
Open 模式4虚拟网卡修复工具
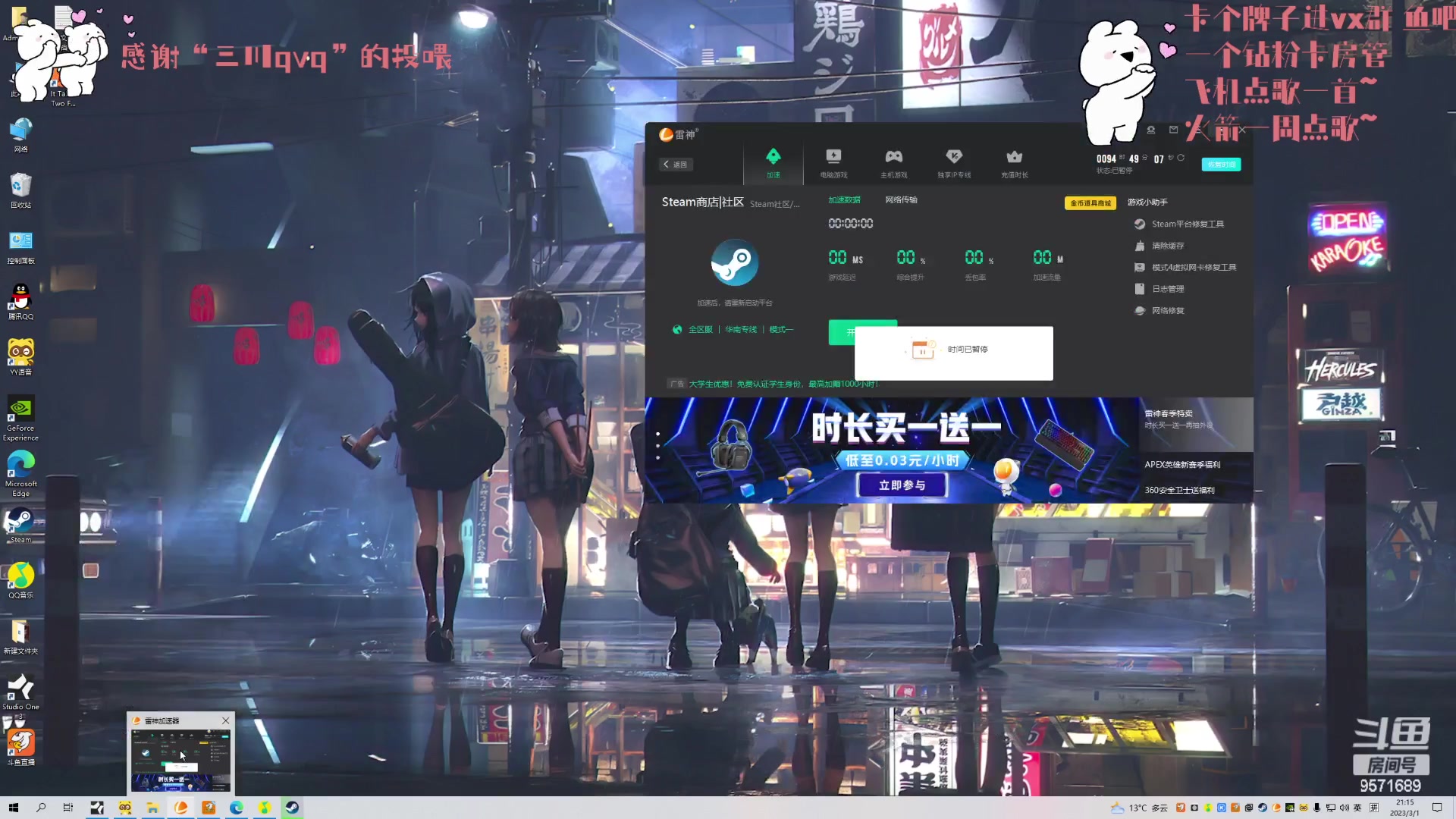point(1185,268)
